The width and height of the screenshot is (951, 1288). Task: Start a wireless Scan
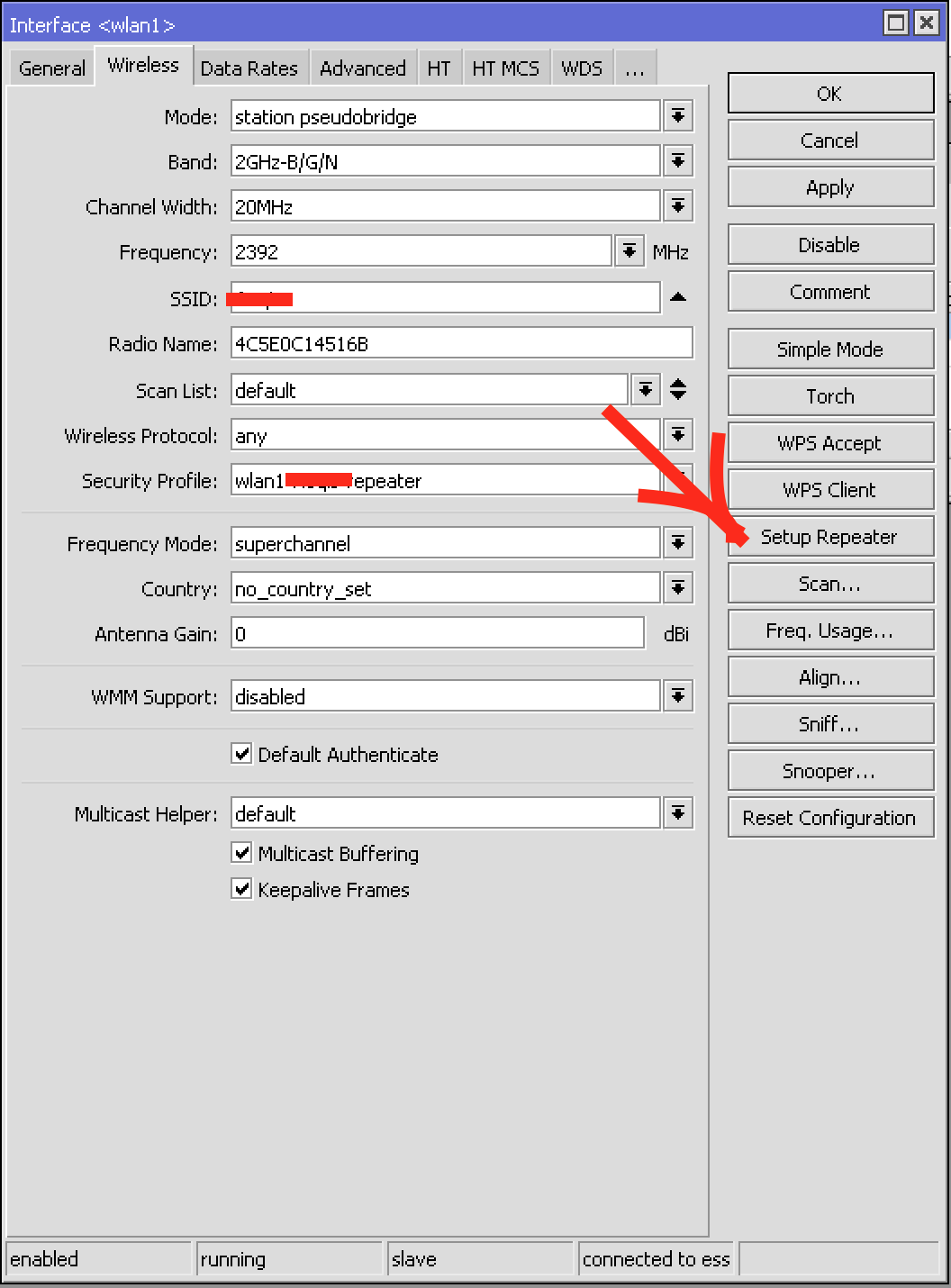(x=829, y=583)
